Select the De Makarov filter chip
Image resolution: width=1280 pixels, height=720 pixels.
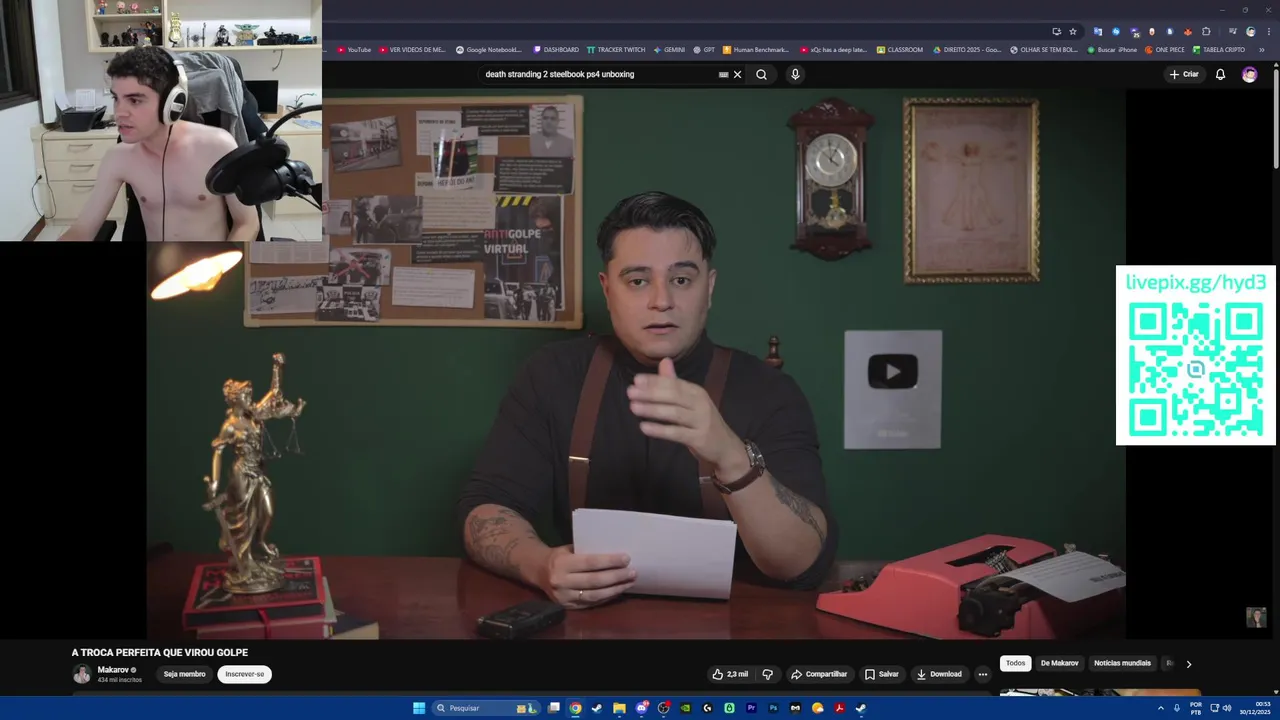tap(1060, 663)
